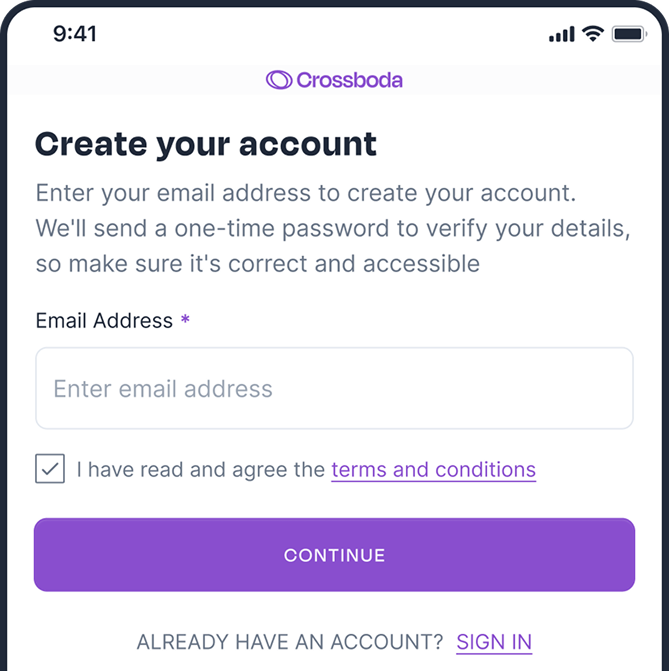Toggle the terms agreement checkbox
The height and width of the screenshot is (671, 669).
[50, 469]
